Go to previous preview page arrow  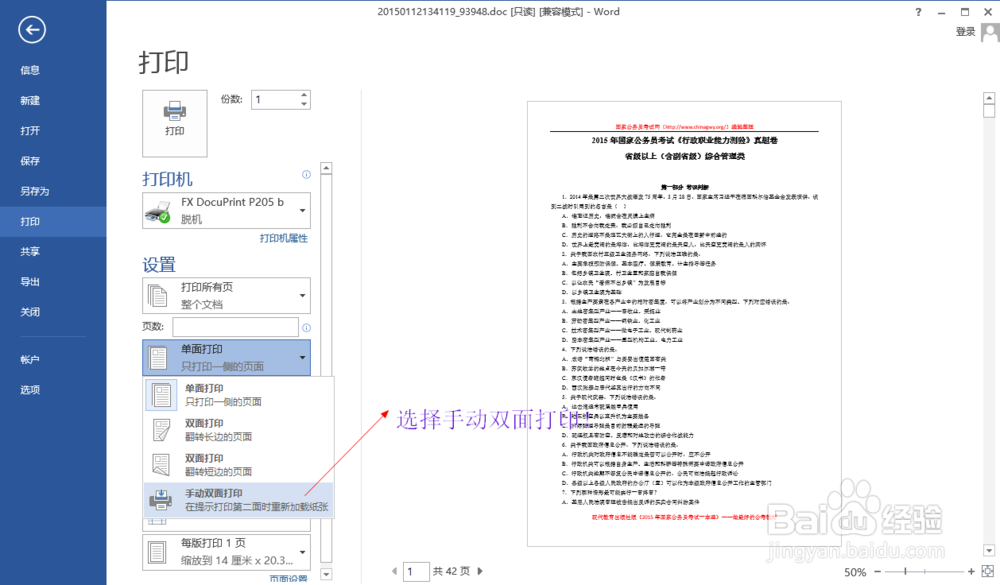coord(394,572)
